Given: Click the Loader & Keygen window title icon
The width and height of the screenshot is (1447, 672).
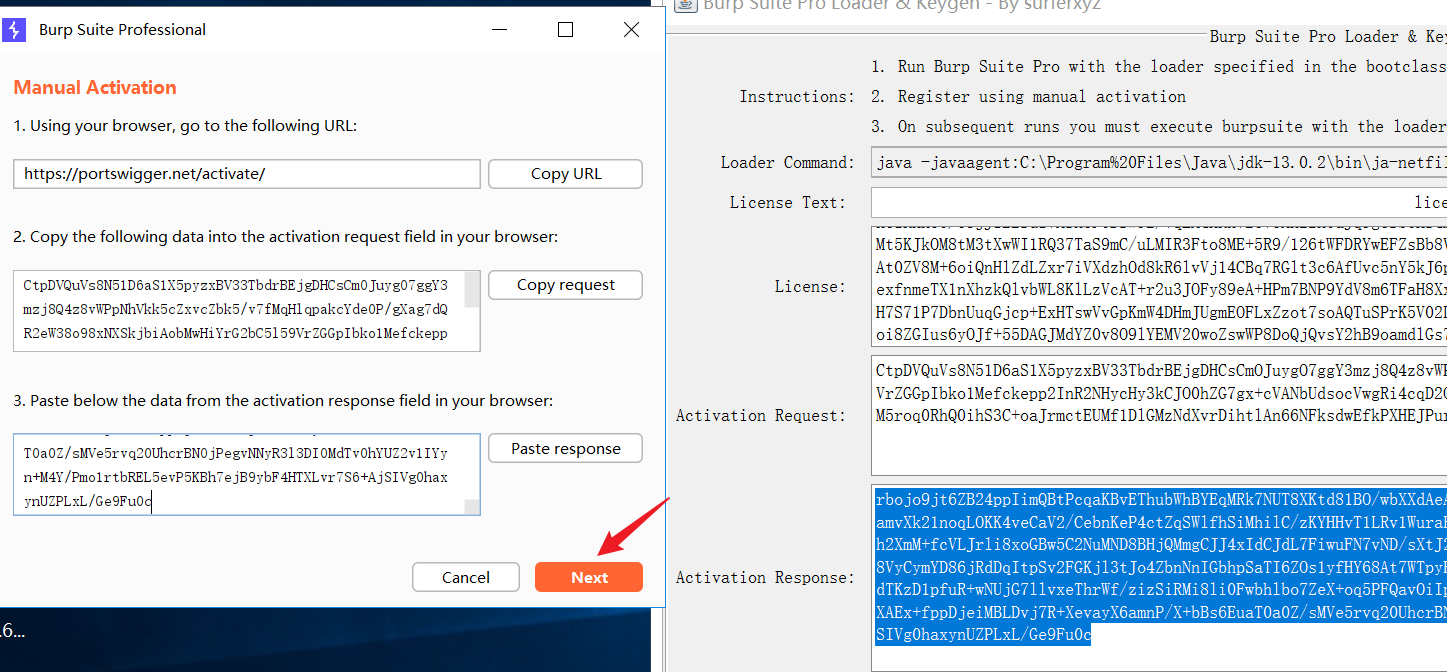Looking at the screenshot, I should click(686, 5).
